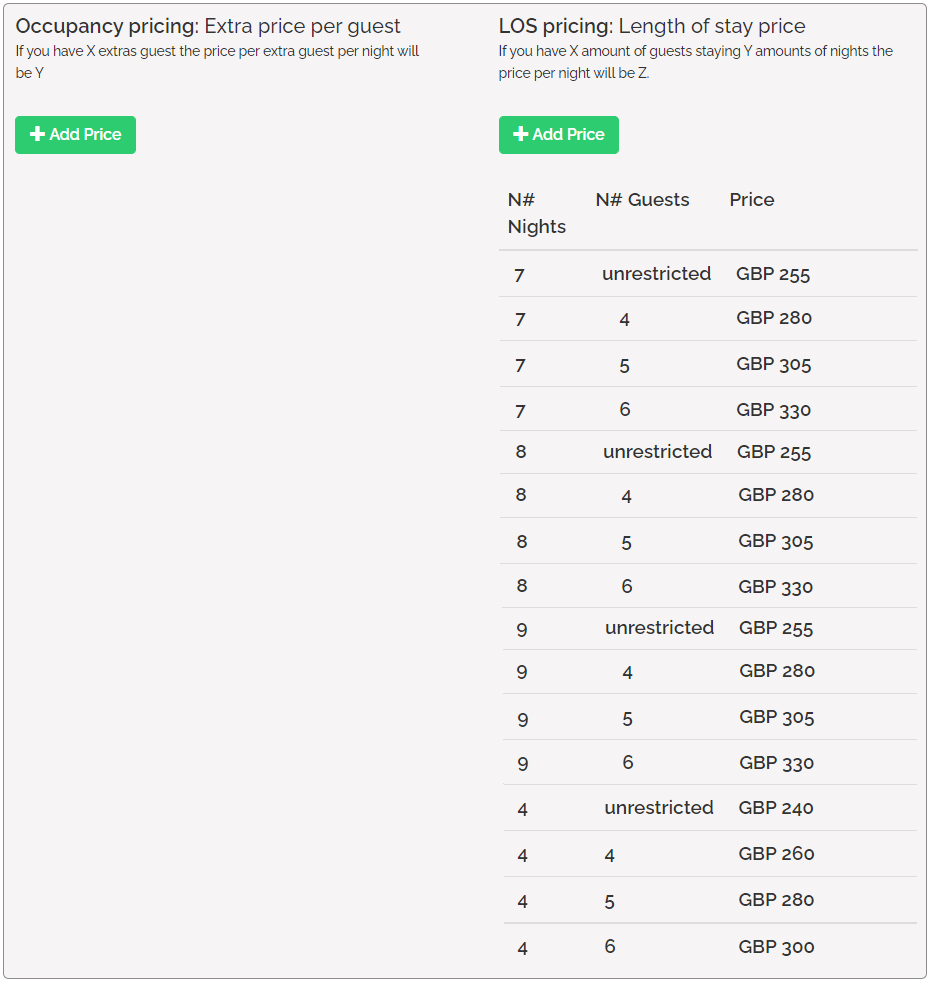This screenshot has width=931, height=984.
Task: Click the plus icon in the Occupancy pricing Add Price button
Action: click(x=37, y=135)
